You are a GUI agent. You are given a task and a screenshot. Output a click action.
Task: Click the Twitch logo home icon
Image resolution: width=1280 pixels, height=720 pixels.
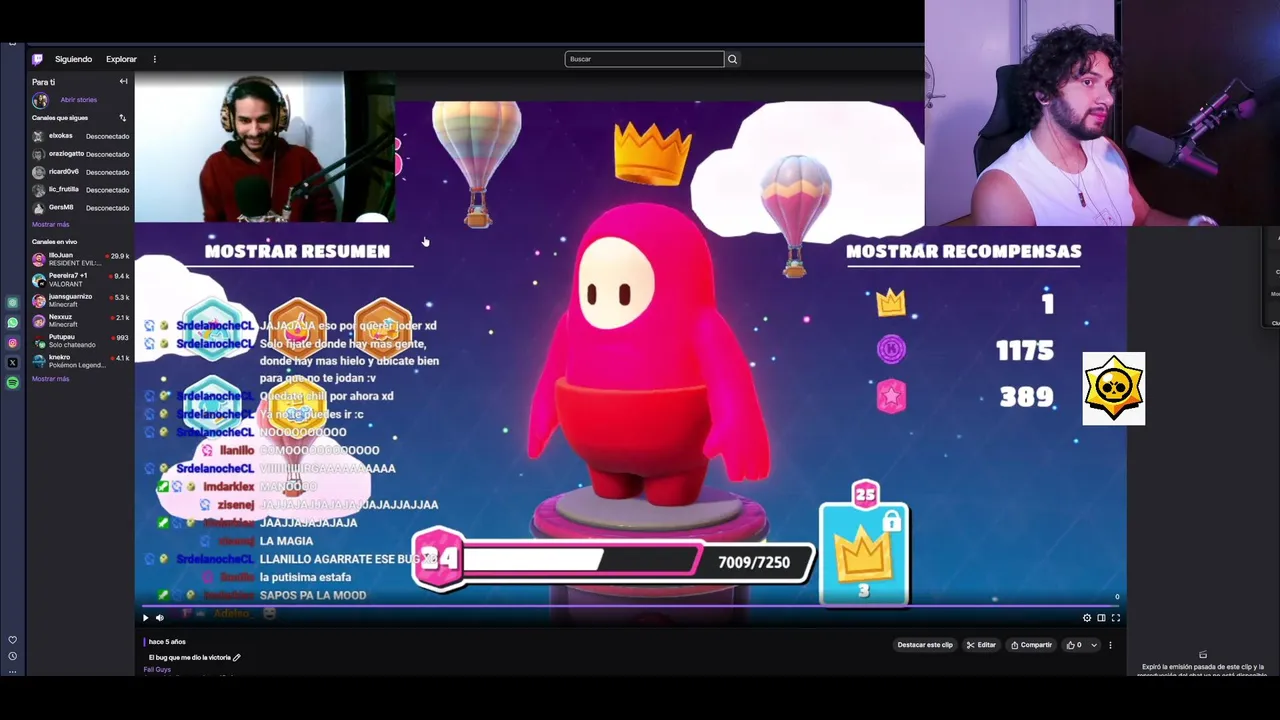(38, 59)
